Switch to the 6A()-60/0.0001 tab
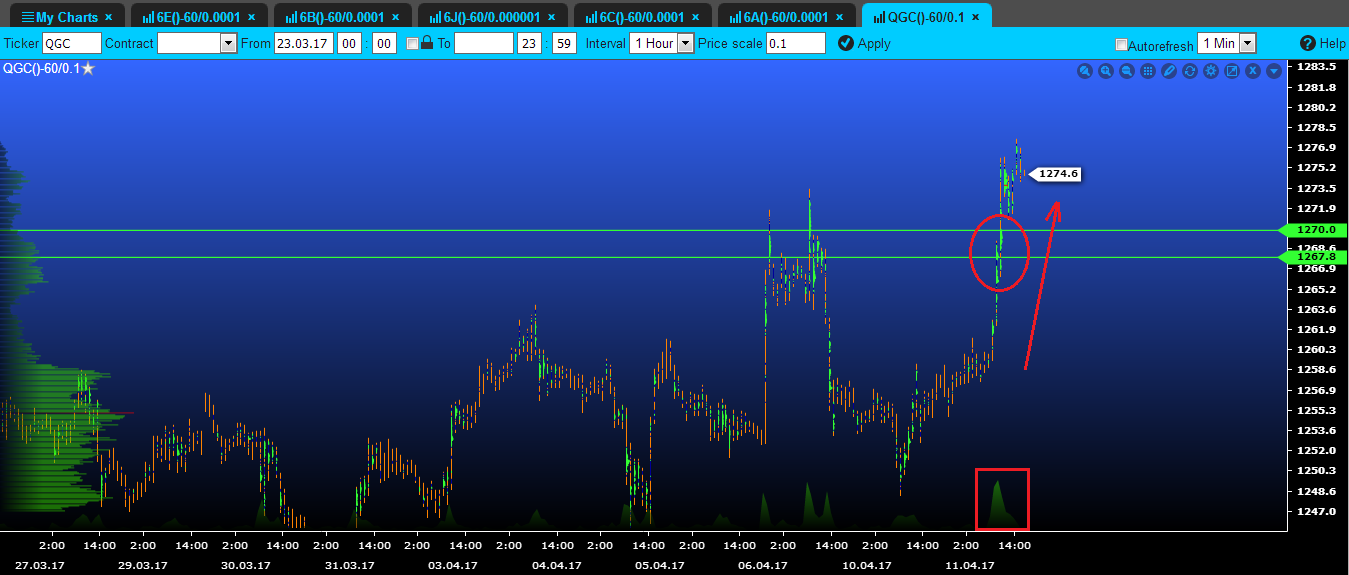 (786, 17)
